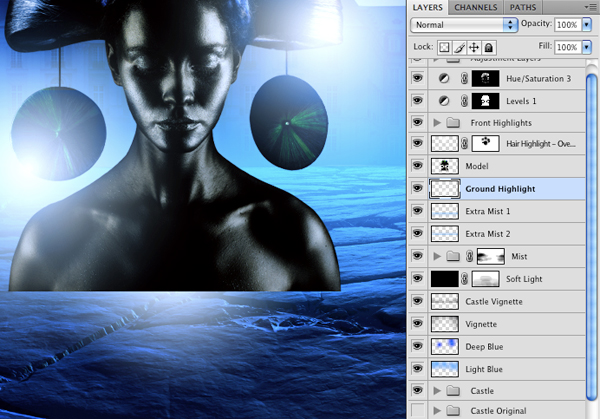The width and height of the screenshot is (600, 419).
Task: Click the Levels 1 mask link icon
Action: coord(464,101)
